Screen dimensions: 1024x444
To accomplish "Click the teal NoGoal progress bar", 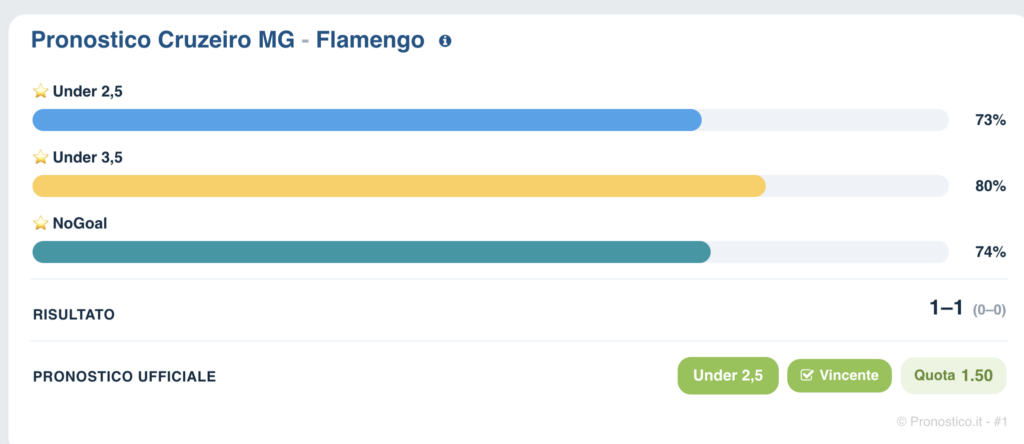I will [490, 252].
